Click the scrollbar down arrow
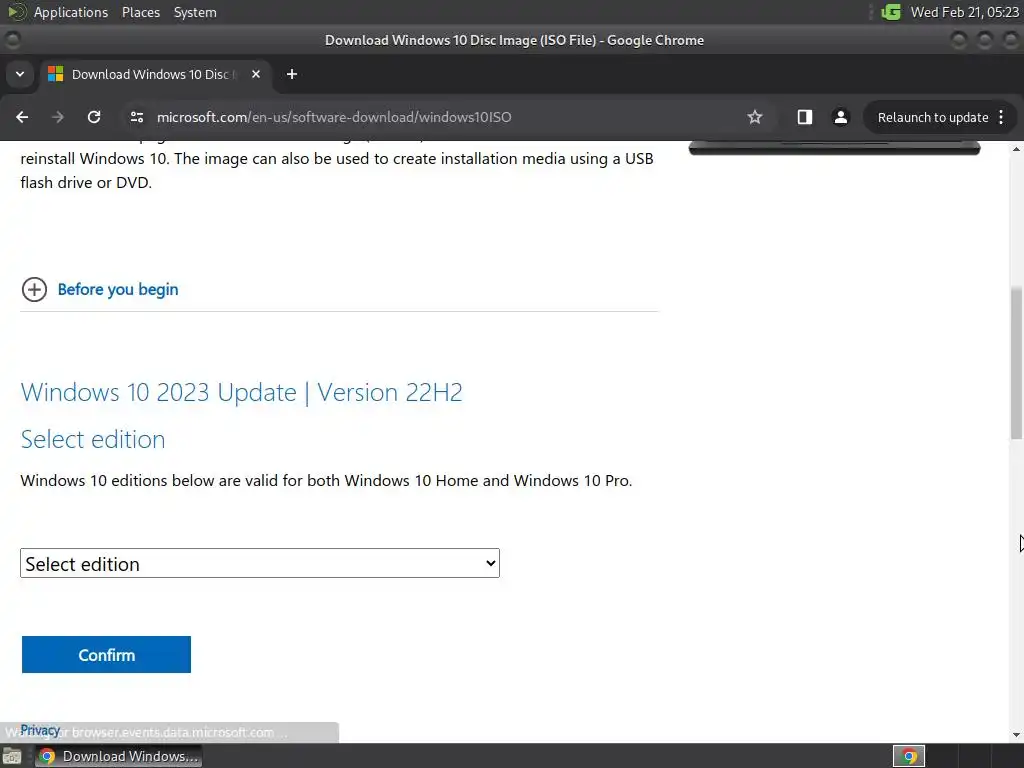The width and height of the screenshot is (1024, 768). pyautogui.click(x=1016, y=735)
